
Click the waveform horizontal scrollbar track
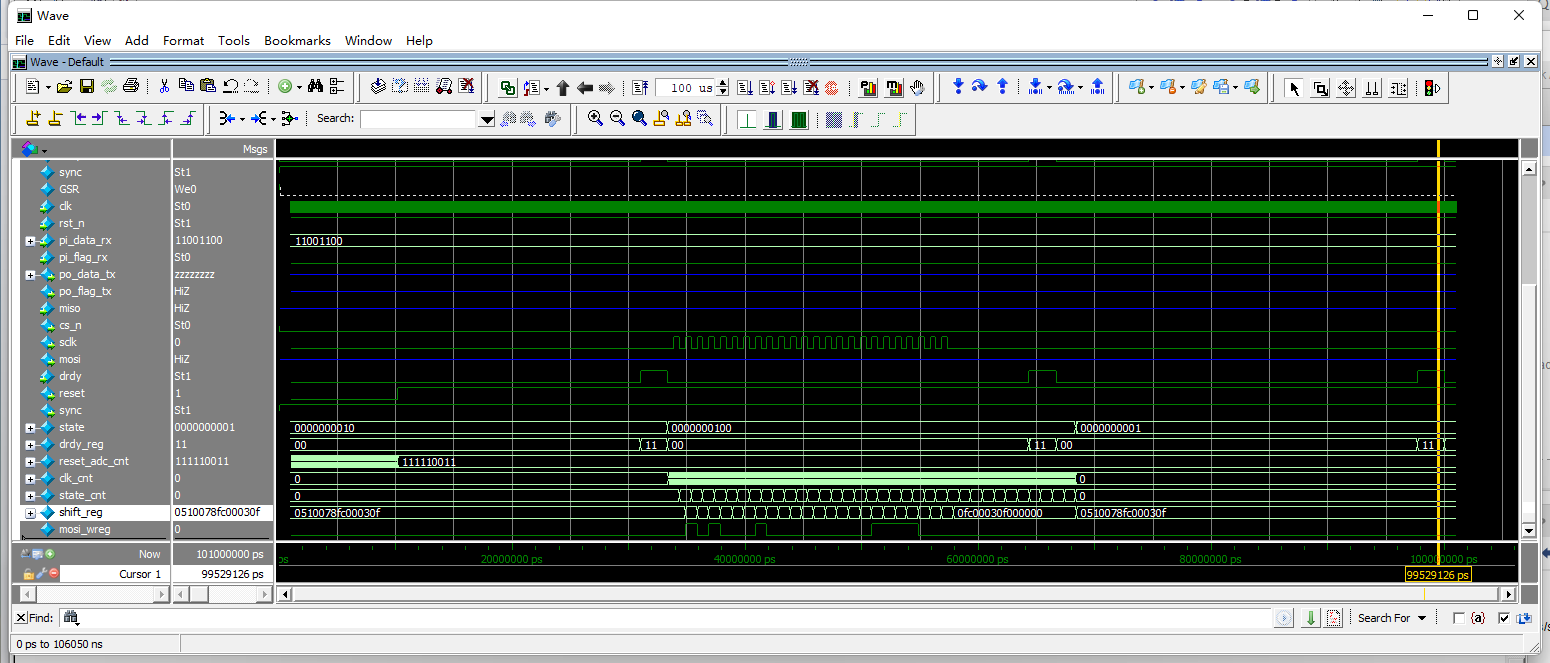(x=896, y=594)
